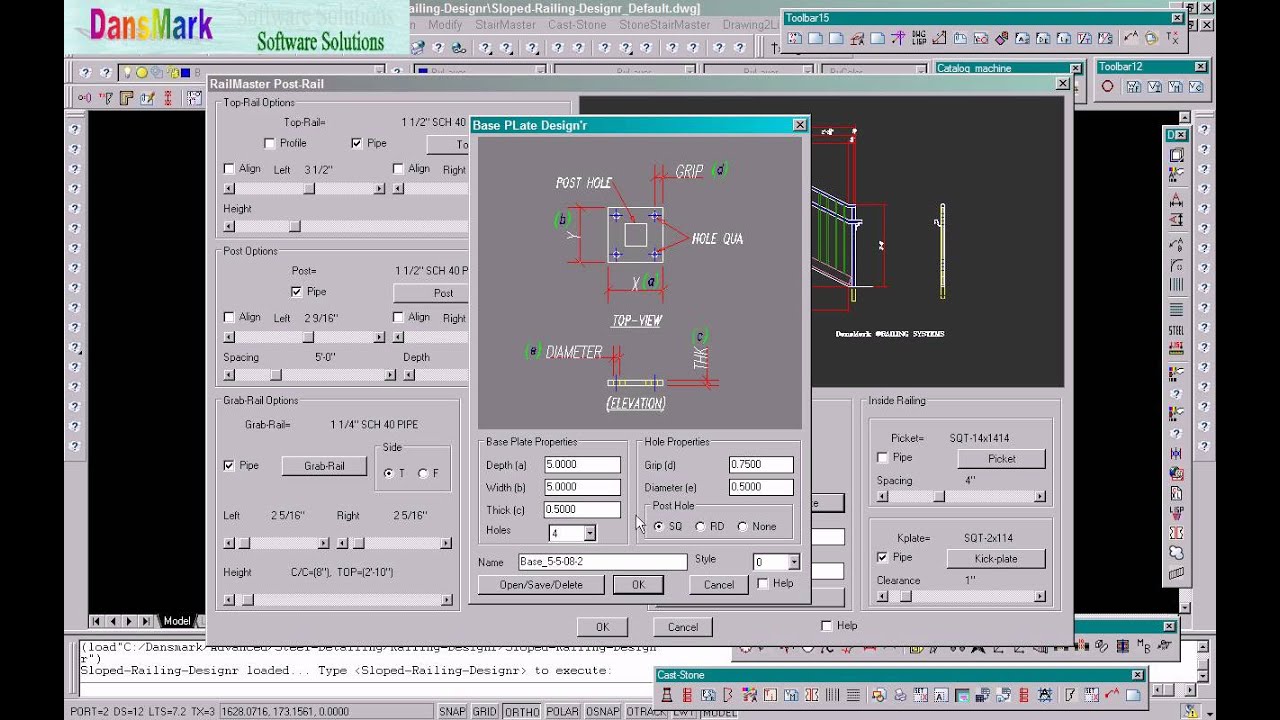Uncheck the Pipe checkbox in Post Options
The height and width of the screenshot is (720, 1280).
[x=297, y=292]
